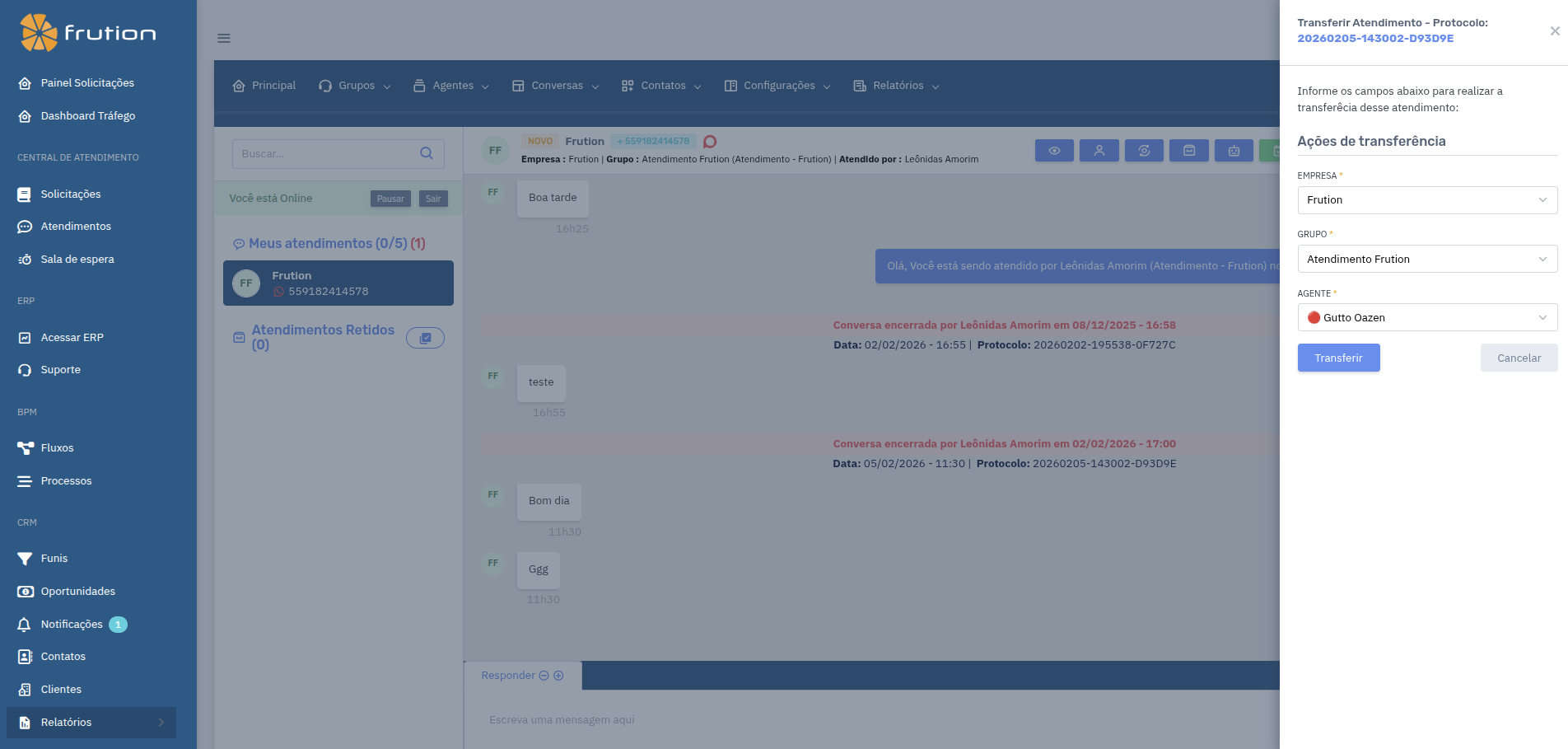Click the contact person icon in chat toolbar
Viewport: 1568px width, 749px height.
[1099, 150]
